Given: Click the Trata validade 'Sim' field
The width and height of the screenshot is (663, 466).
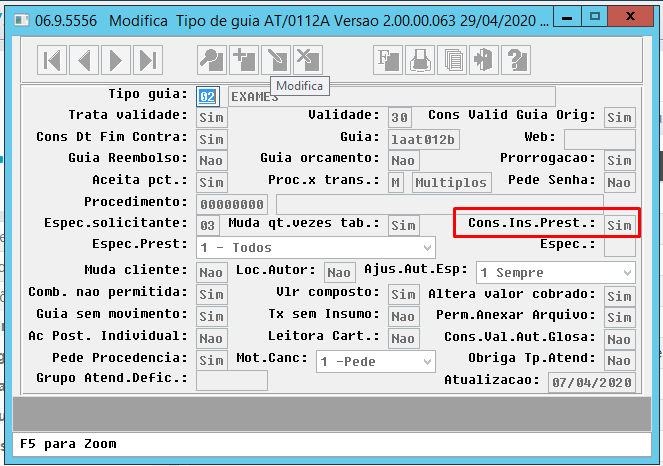Looking at the screenshot, I should [x=212, y=118].
